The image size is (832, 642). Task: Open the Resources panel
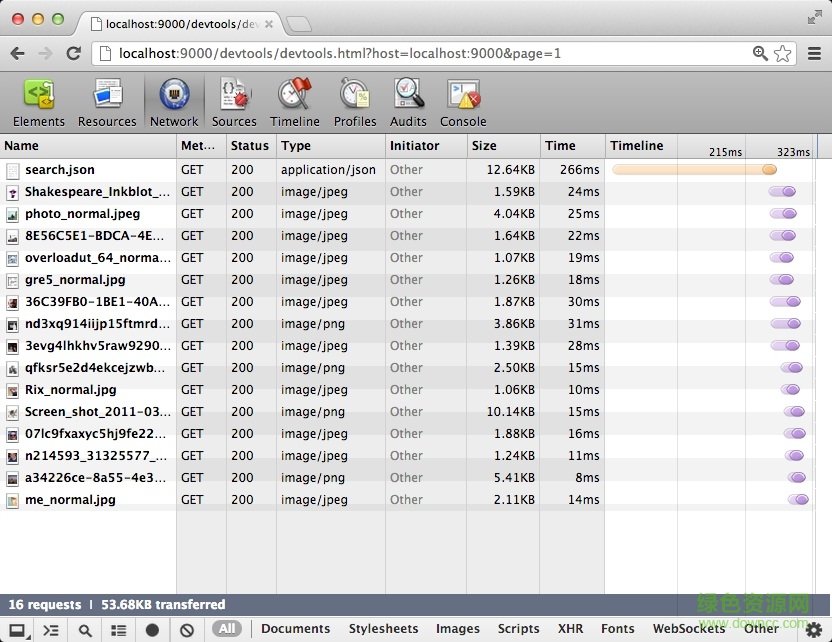pyautogui.click(x=107, y=102)
